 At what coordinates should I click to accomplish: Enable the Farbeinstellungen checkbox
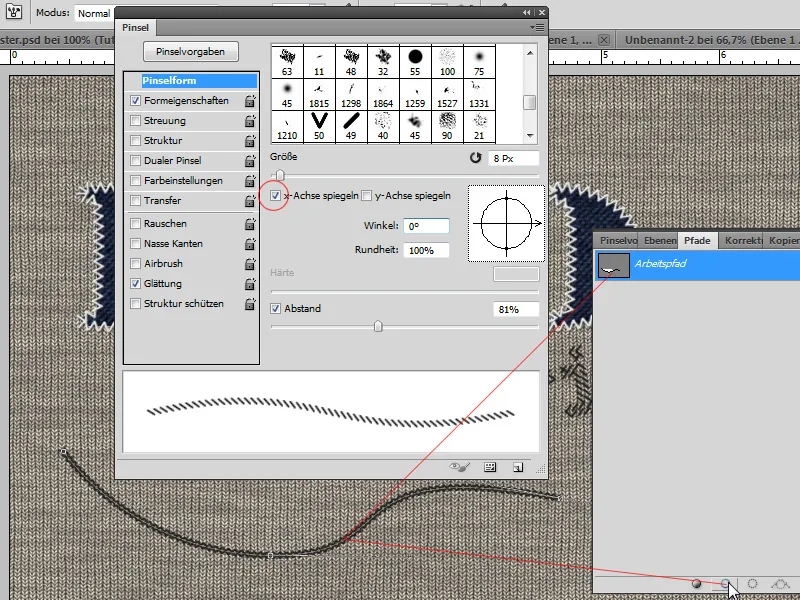(135, 180)
